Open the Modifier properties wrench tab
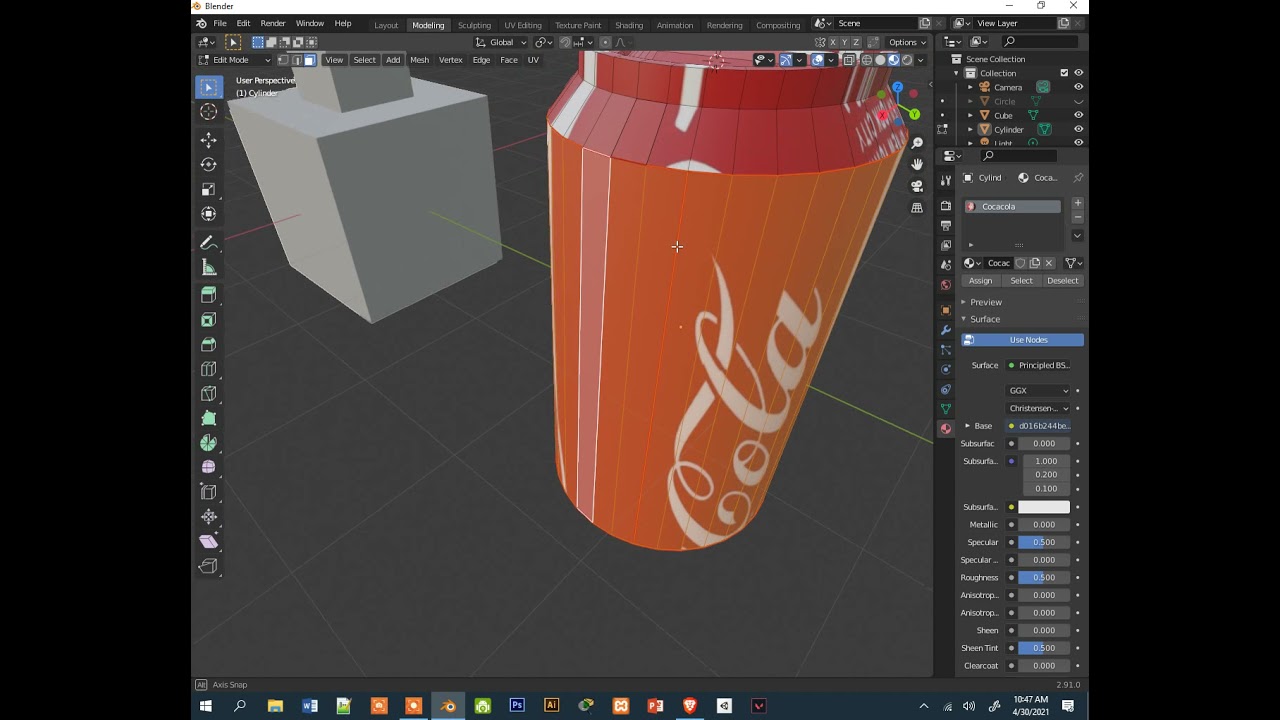The image size is (1280, 720). tap(946, 330)
